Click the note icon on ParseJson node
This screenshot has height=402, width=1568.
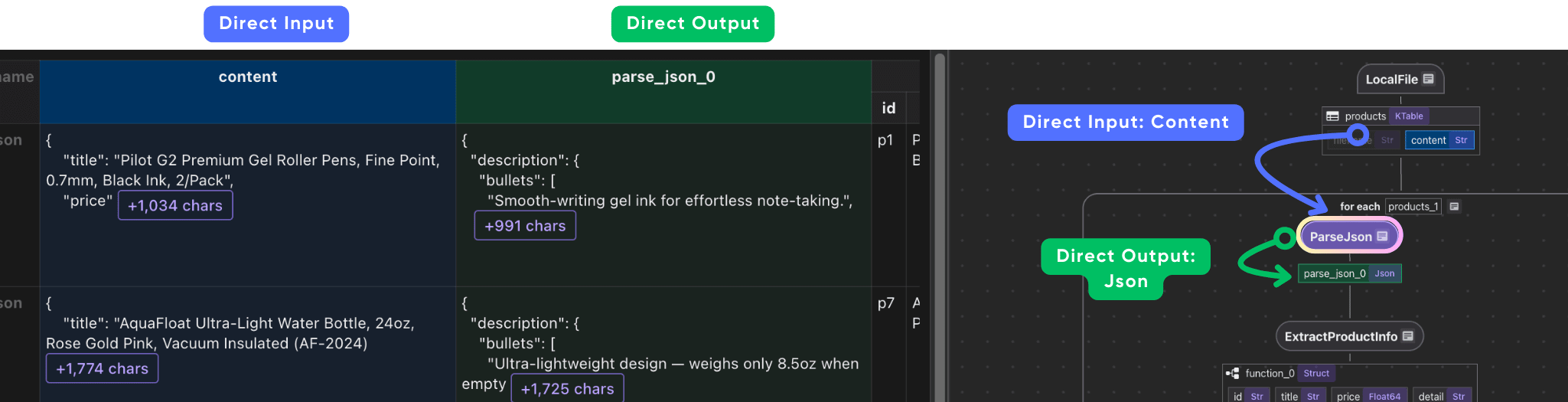[x=1382, y=237]
